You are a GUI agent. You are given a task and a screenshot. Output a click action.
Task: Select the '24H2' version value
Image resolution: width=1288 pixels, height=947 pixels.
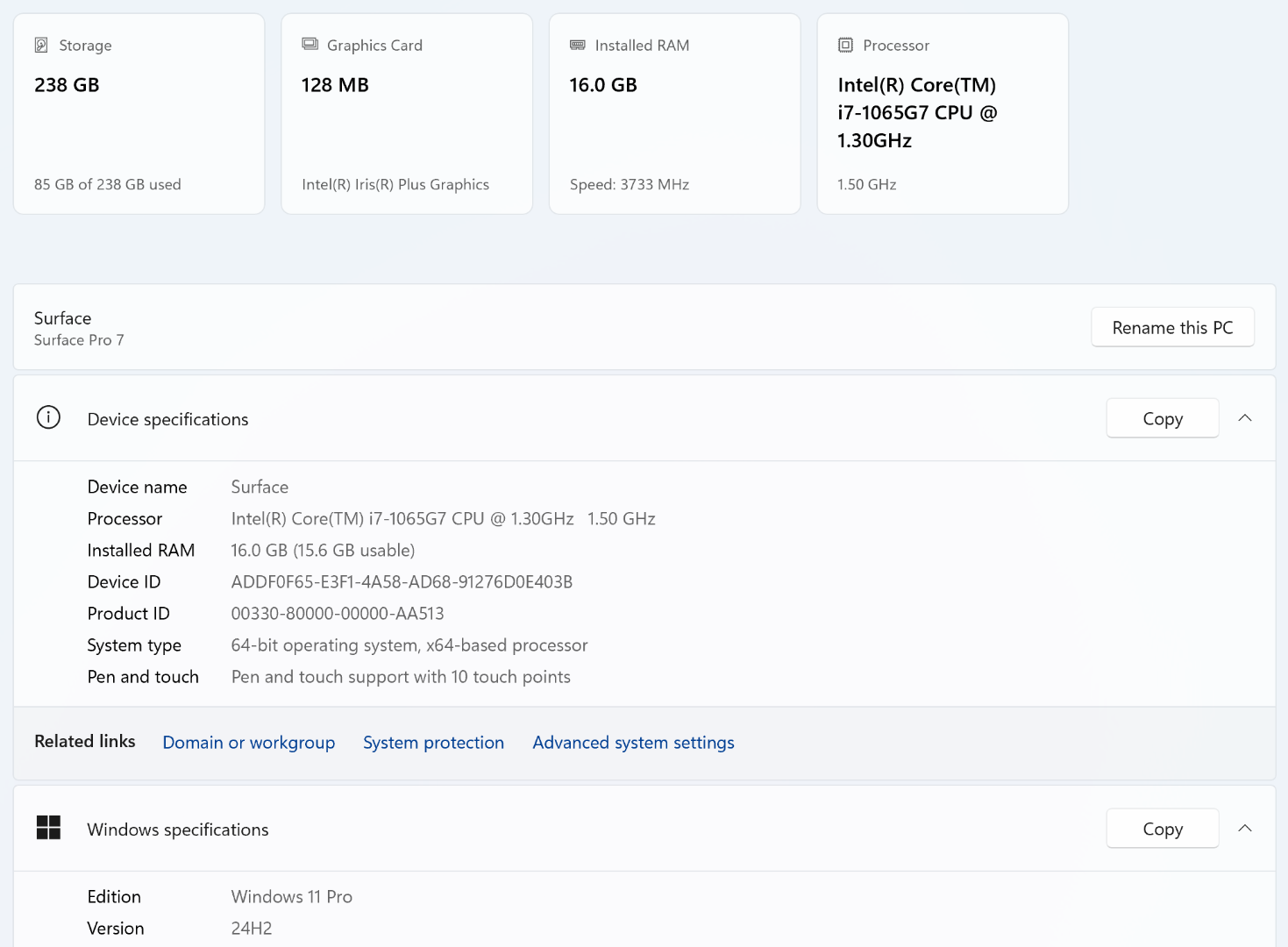click(x=252, y=929)
